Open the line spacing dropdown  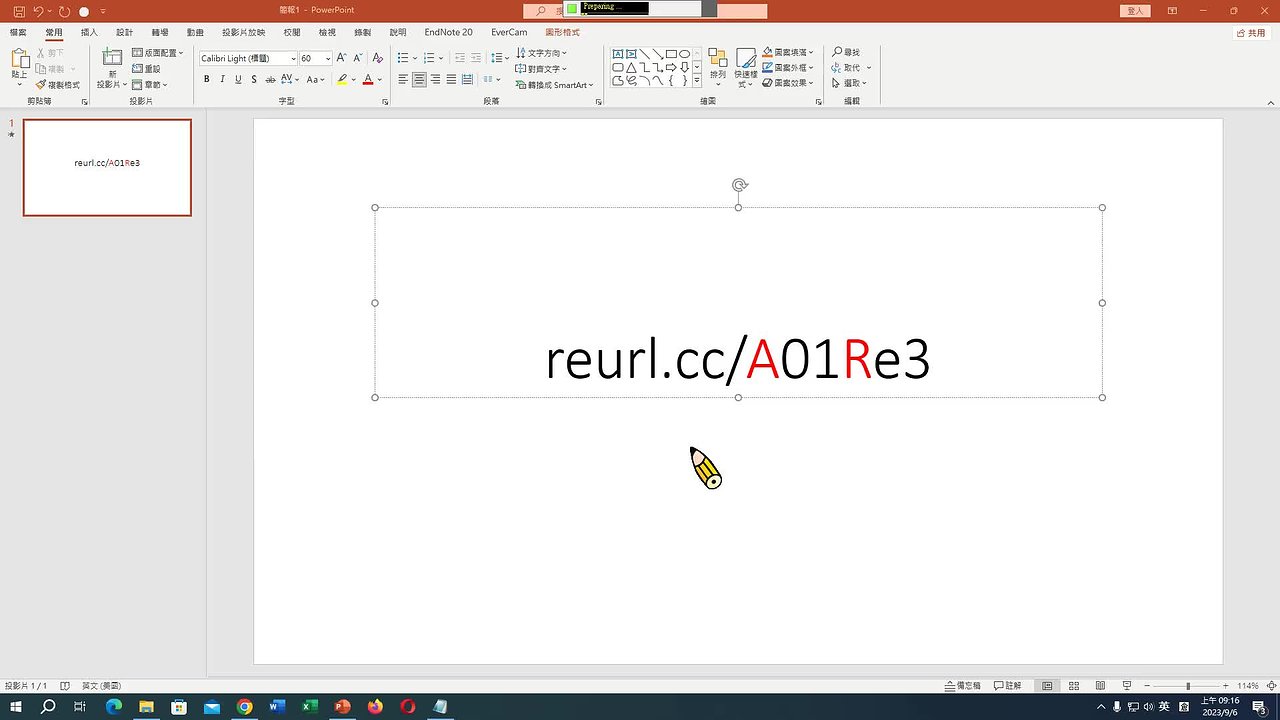500,58
